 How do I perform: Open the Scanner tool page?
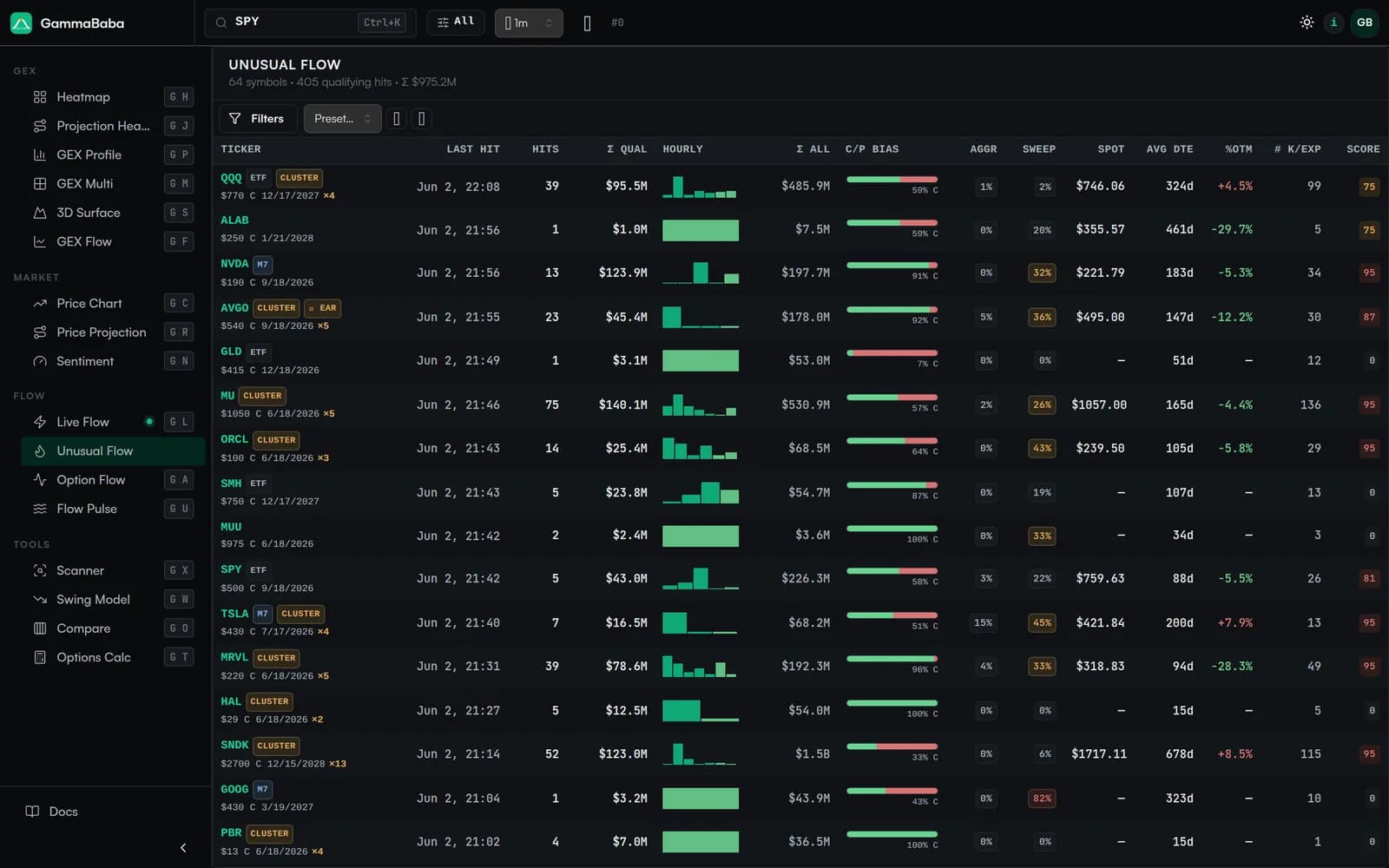pyautogui.click(x=113, y=570)
